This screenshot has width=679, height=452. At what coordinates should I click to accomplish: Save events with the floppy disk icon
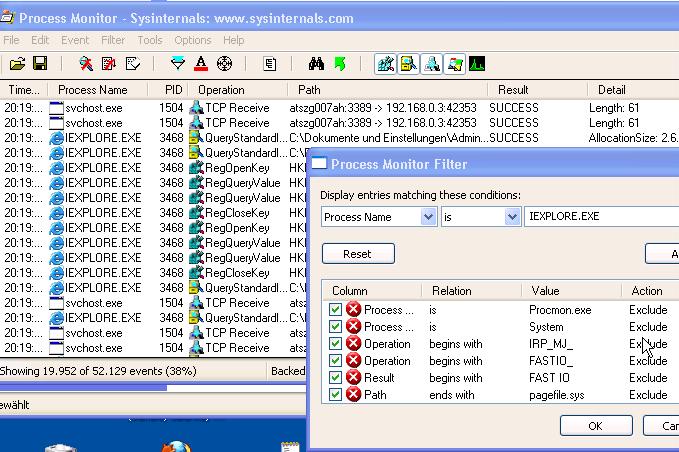pyautogui.click(x=40, y=64)
